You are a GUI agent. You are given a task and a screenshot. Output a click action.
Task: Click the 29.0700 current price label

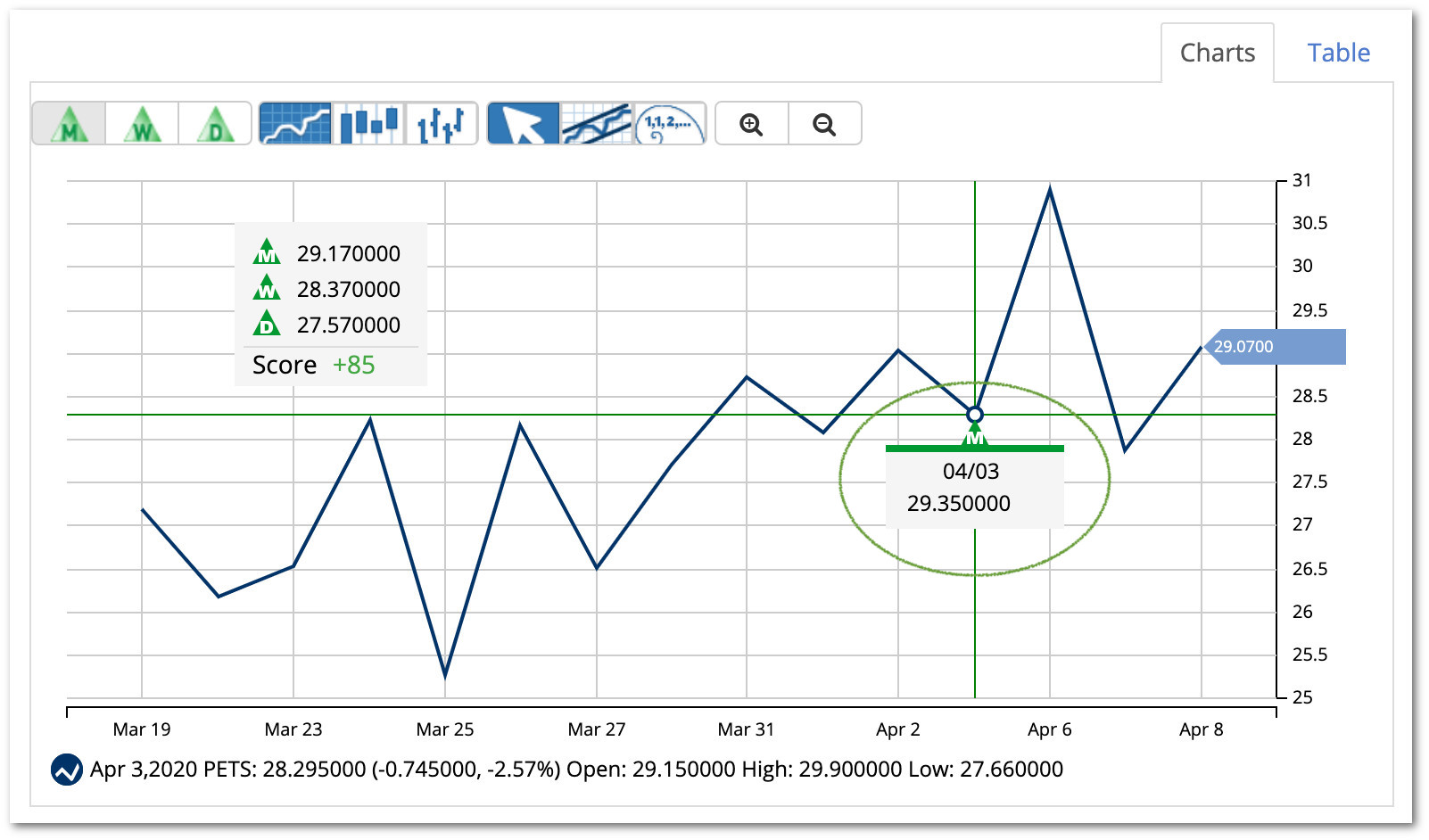pos(1275,347)
